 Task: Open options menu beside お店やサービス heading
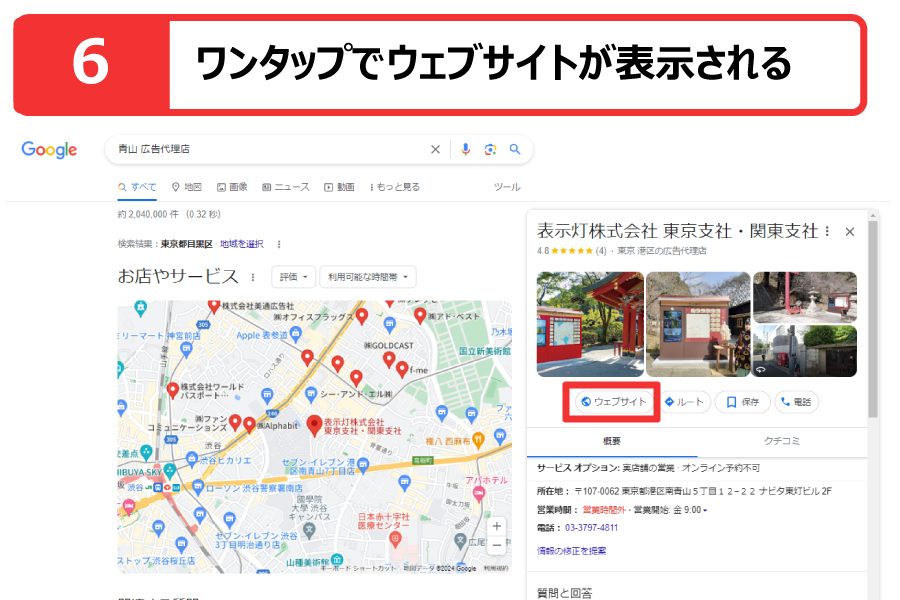point(253,277)
